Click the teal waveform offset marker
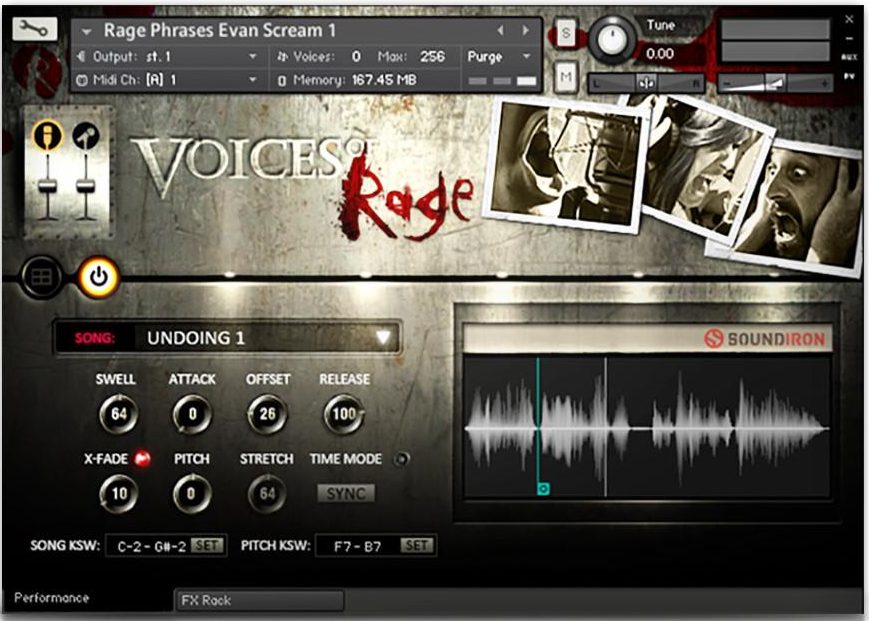Image resolution: width=869 pixels, height=621 pixels. click(543, 489)
